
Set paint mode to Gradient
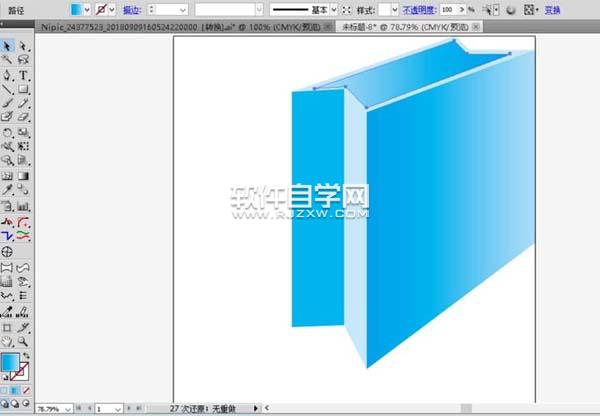(x=15, y=391)
